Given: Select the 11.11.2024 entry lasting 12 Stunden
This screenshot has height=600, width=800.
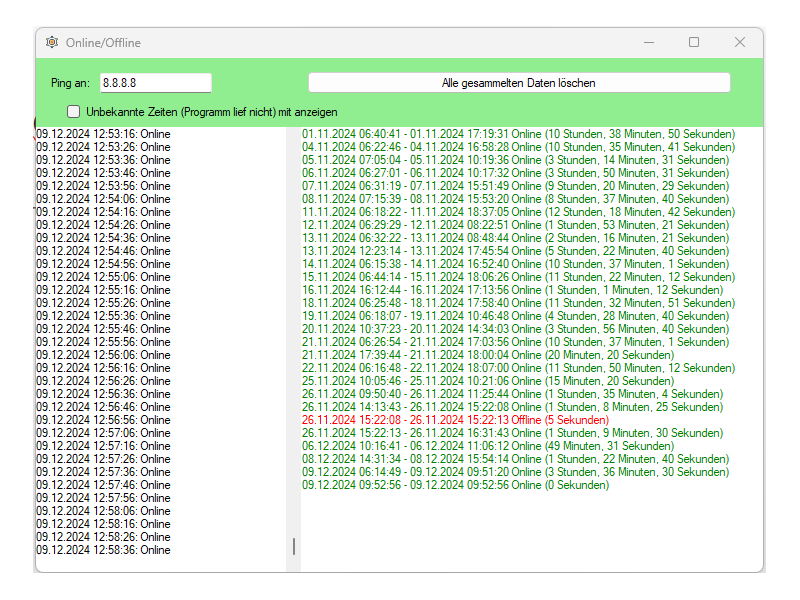Looking at the screenshot, I should tap(518, 212).
